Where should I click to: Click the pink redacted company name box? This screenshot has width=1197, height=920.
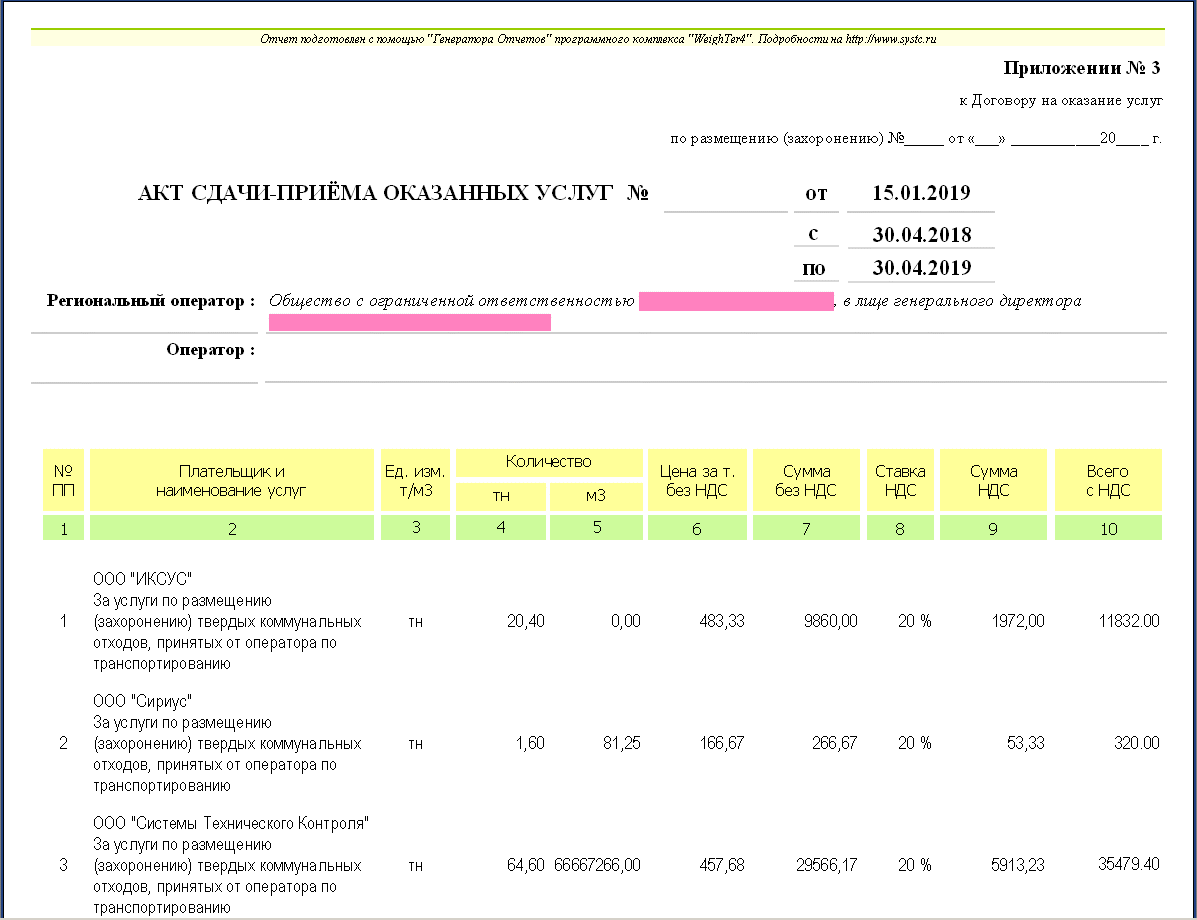tap(736, 301)
